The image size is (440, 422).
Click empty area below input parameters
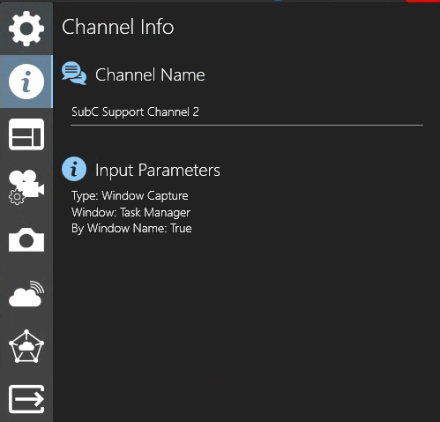pos(247,327)
